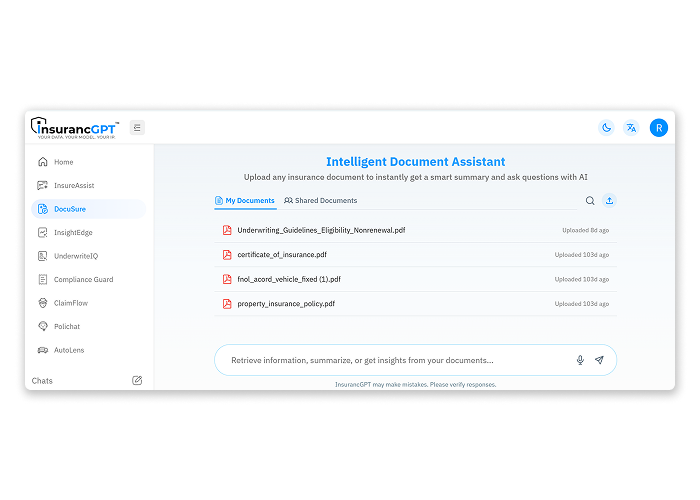Open ClaimFlow from sidebar
The image size is (700, 500).
[88, 303]
